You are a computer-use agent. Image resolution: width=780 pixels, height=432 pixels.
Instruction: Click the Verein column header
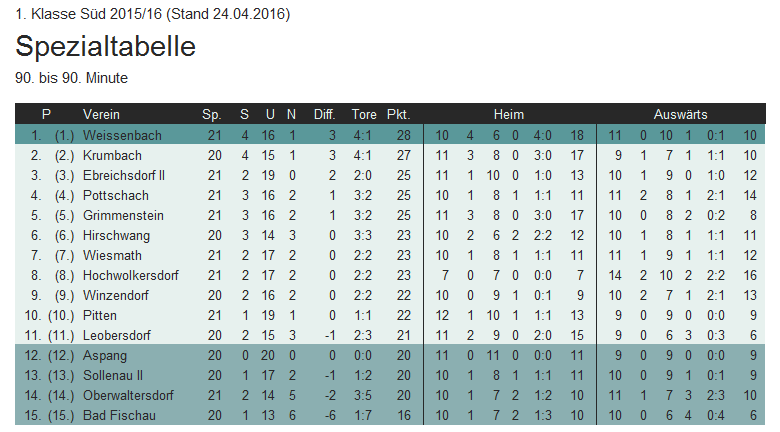coord(101,114)
